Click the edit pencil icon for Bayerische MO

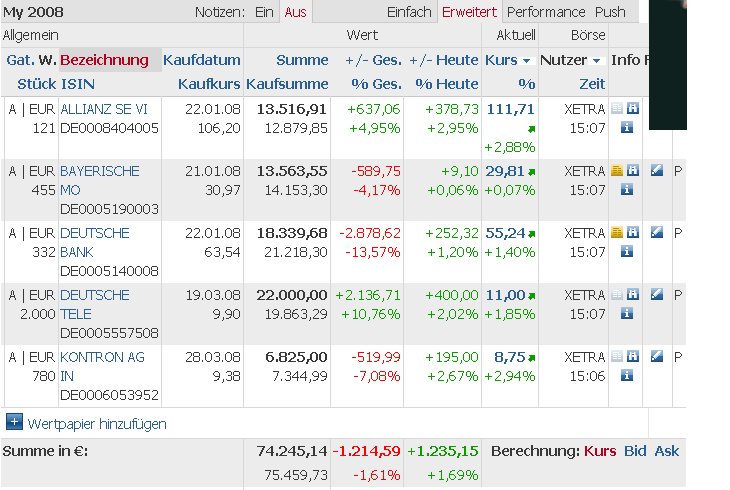(x=657, y=171)
